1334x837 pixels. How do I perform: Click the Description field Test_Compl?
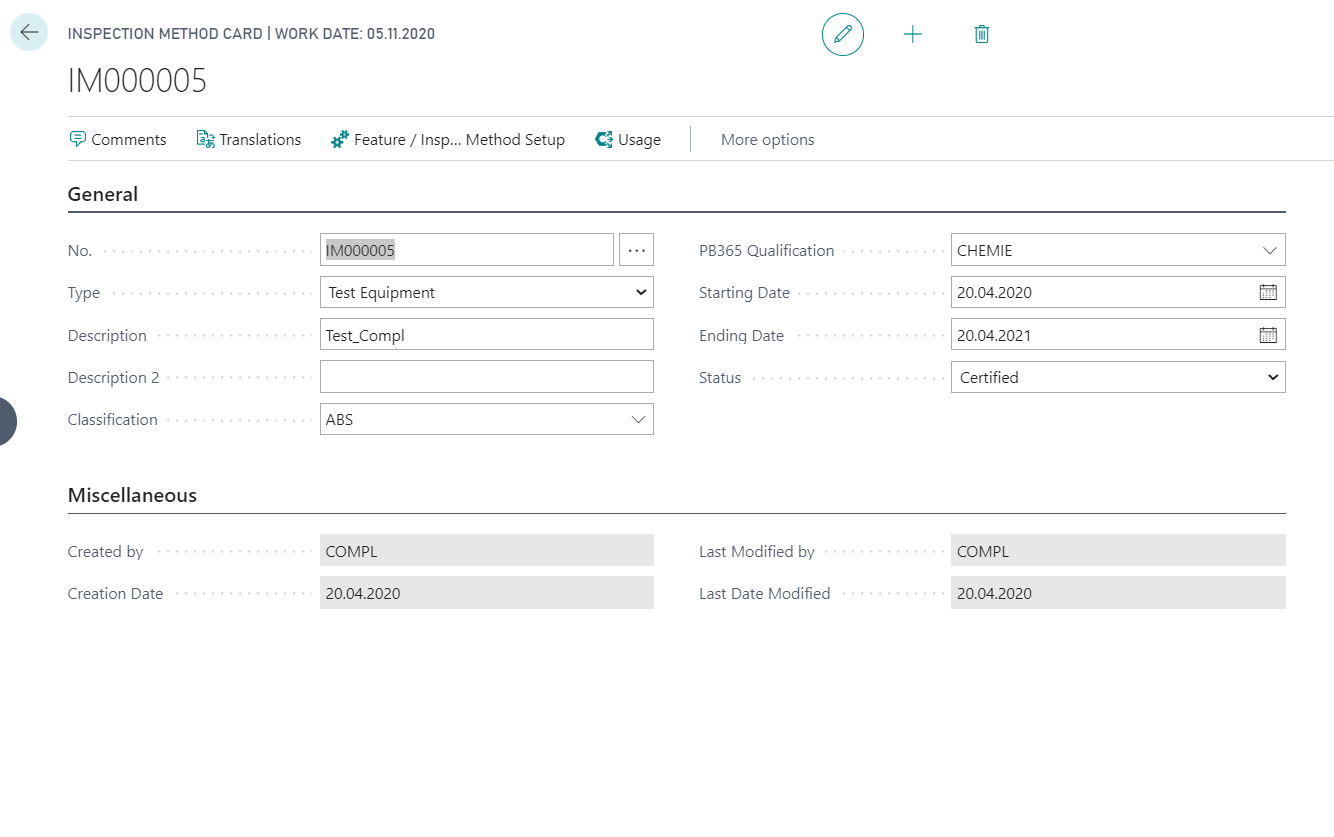coord(487,335)
